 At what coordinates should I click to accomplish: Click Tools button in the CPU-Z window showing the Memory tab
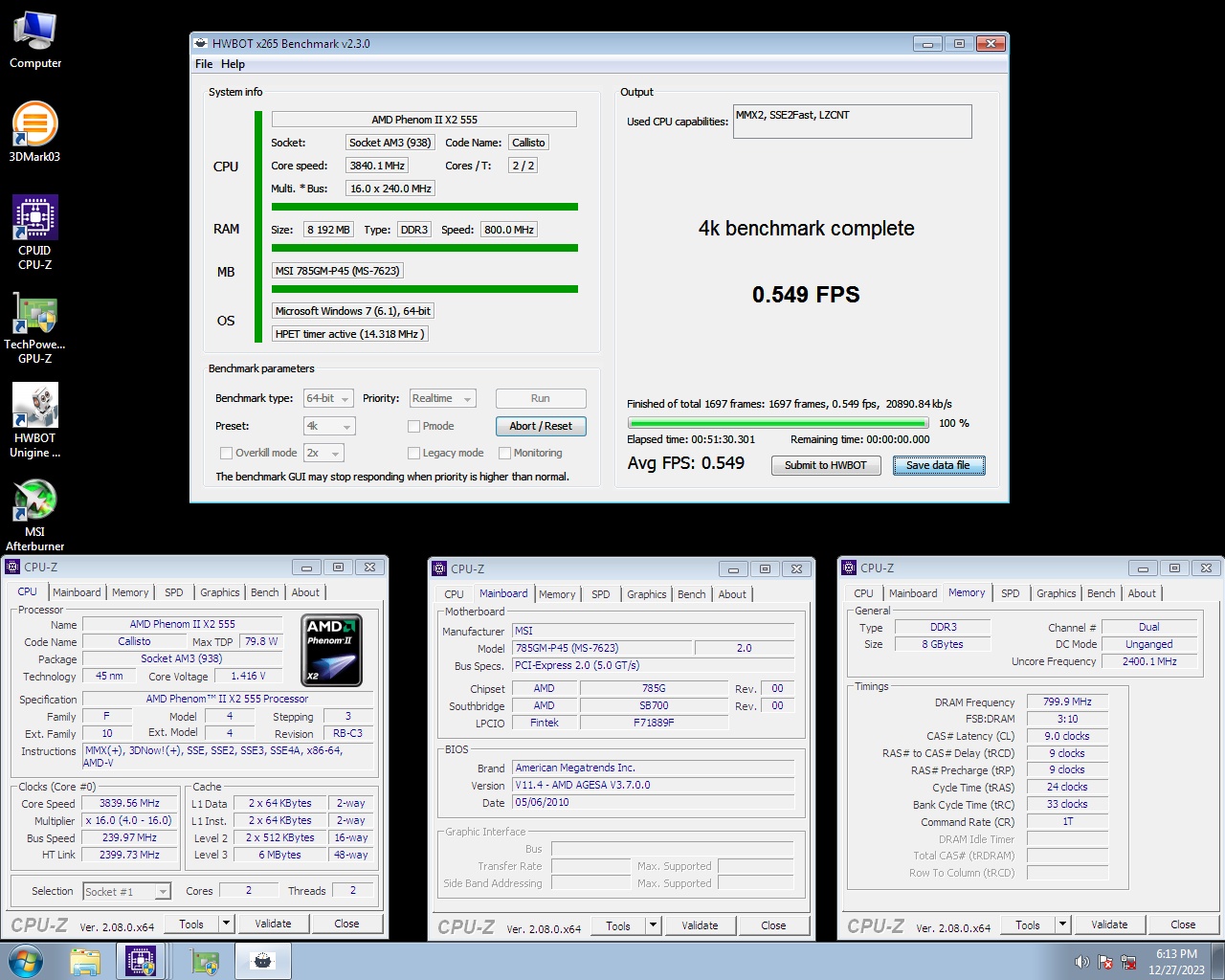pyautogui.click(x=1028, y=924)
